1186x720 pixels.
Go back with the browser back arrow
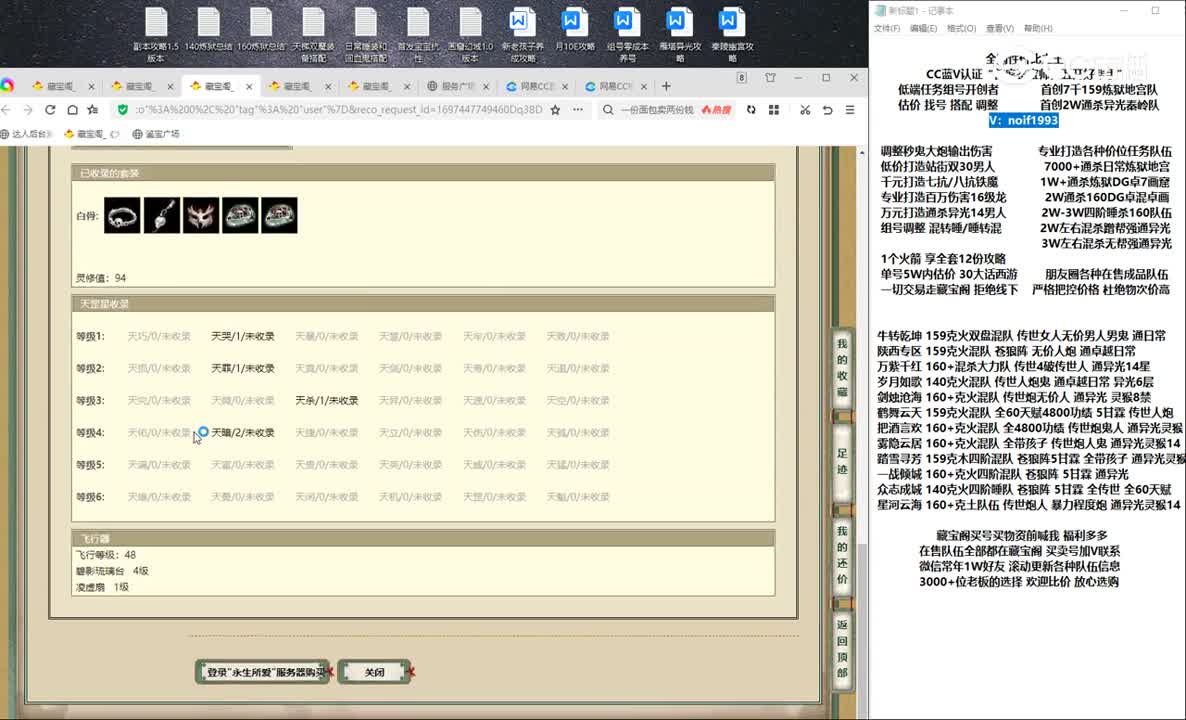point(6,110)
